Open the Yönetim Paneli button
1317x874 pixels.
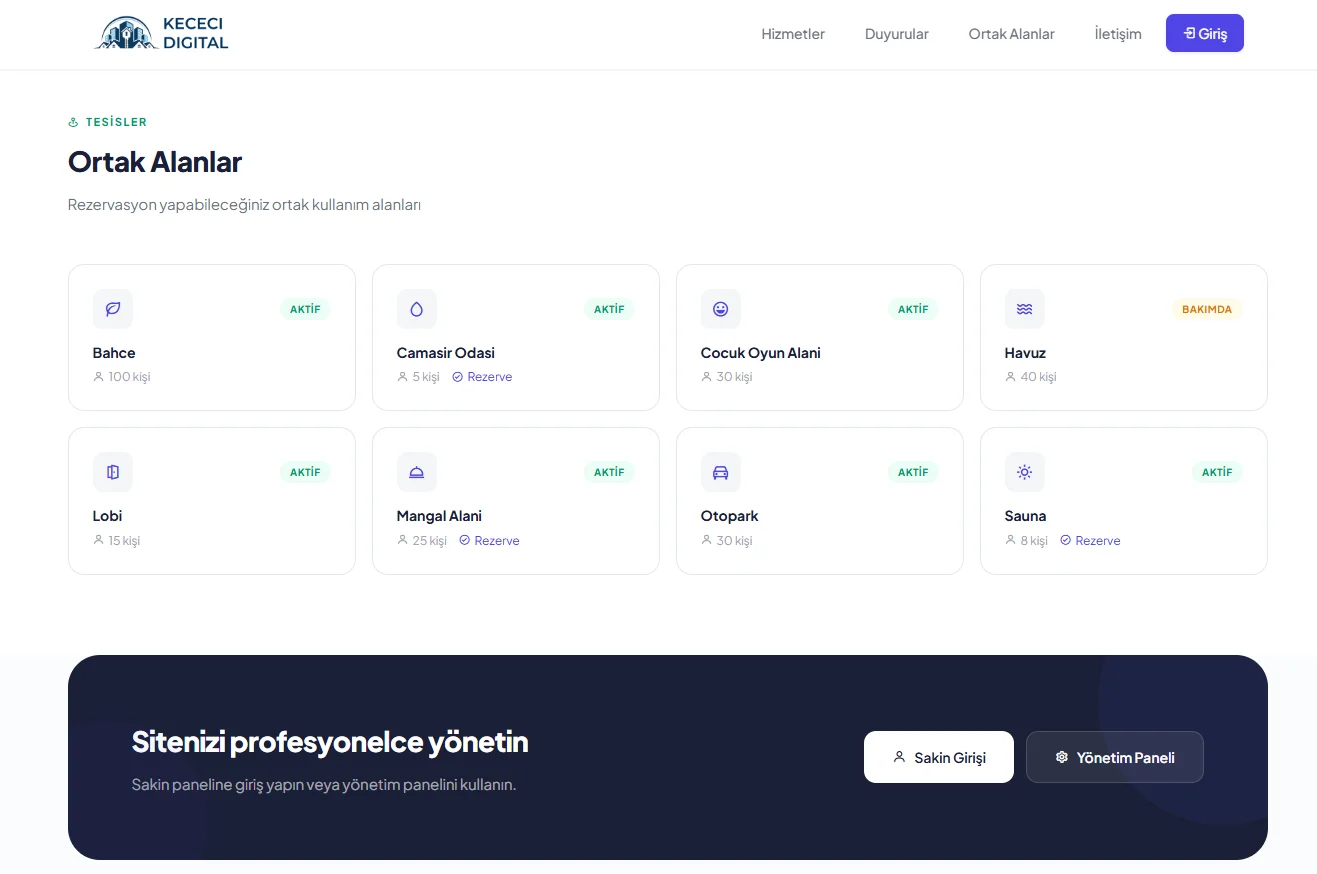pos(1115,757)
